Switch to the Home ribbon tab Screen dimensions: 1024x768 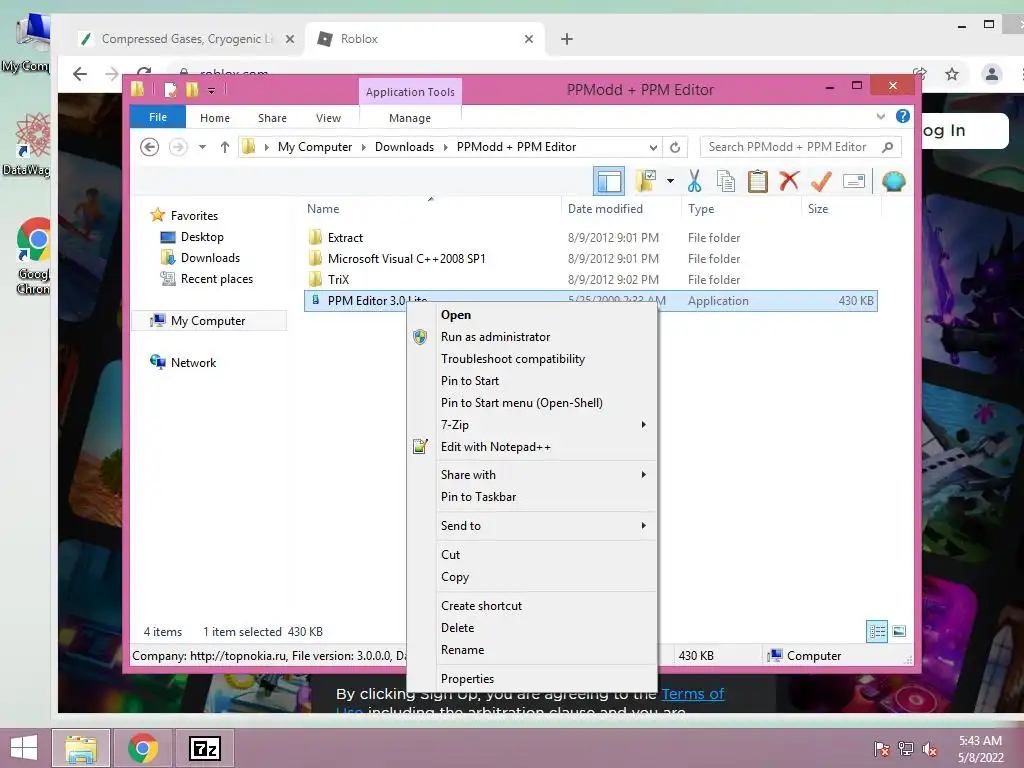(x=215, y=118)
